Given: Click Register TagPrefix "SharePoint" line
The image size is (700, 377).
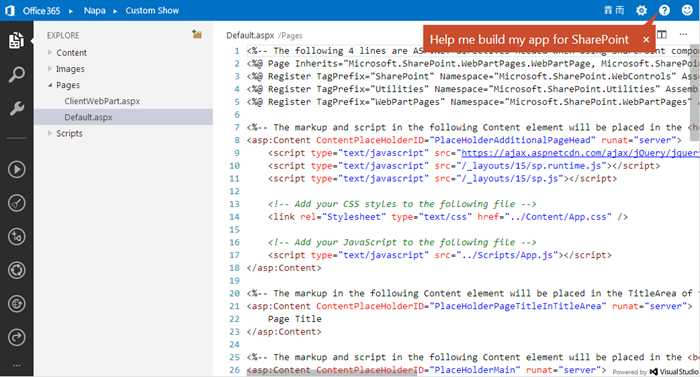Looking at the screenshot, I should pos(472,76).
